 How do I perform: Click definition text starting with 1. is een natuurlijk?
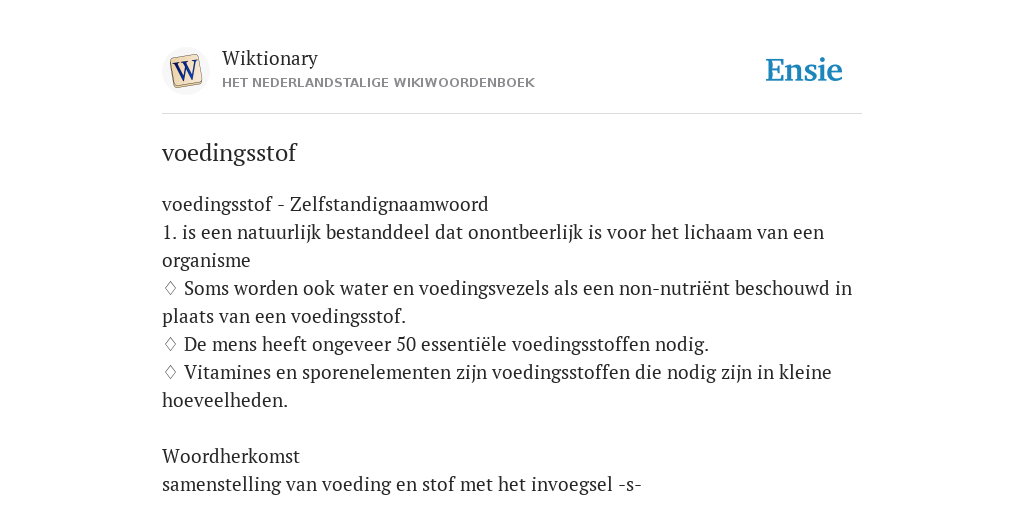point(493,232)
